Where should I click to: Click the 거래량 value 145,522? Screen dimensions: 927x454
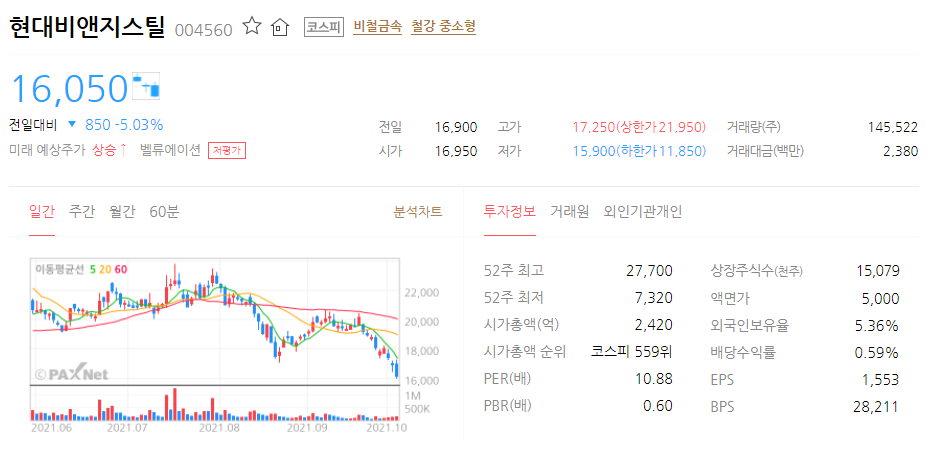[893, 127]
